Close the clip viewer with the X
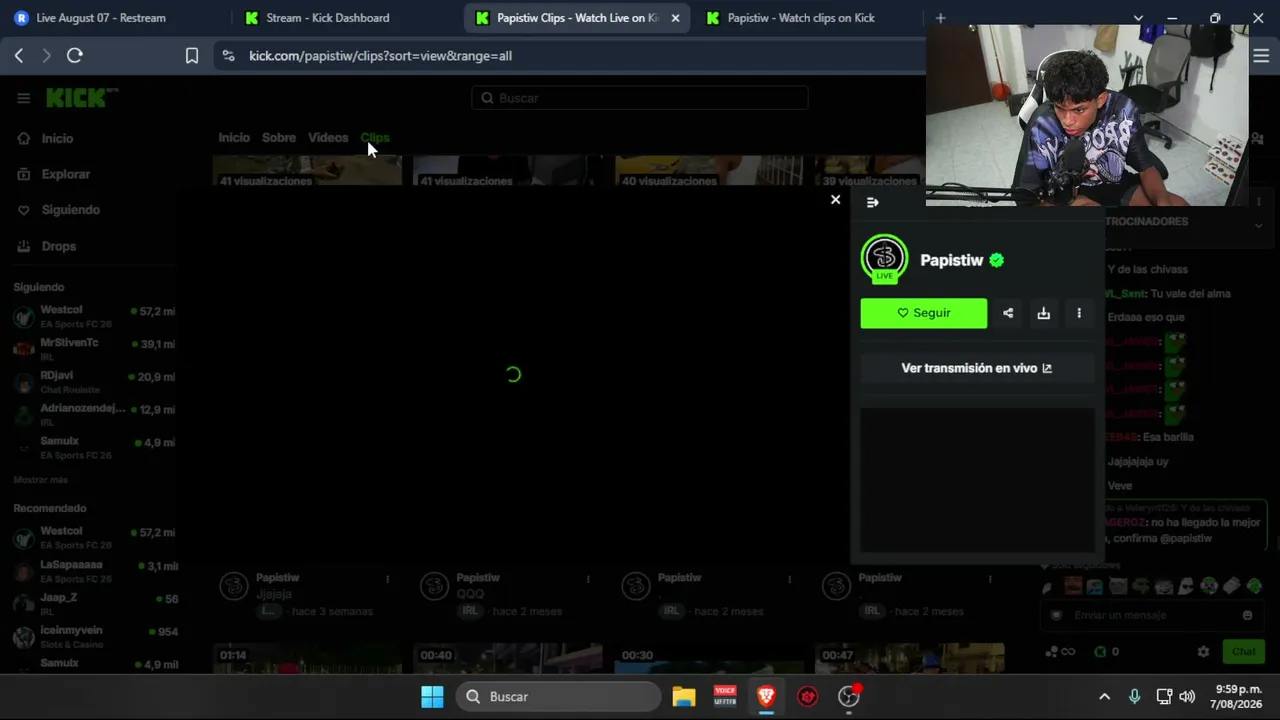 coord(835,200)
